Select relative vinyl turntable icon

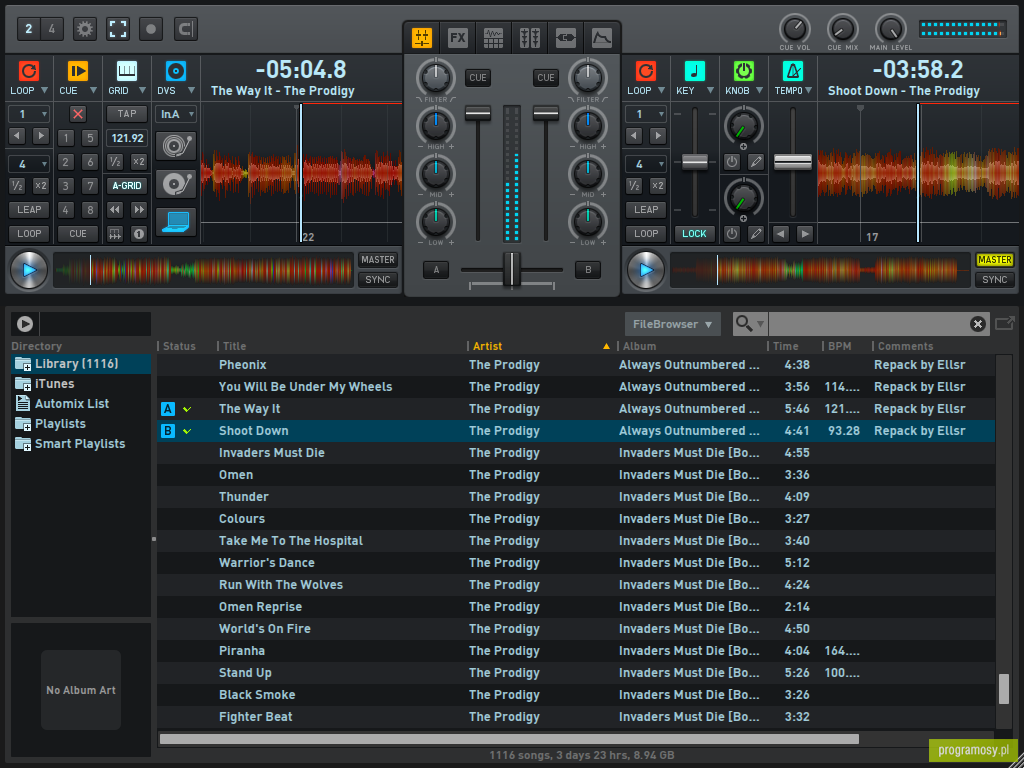tap(176, 184)
